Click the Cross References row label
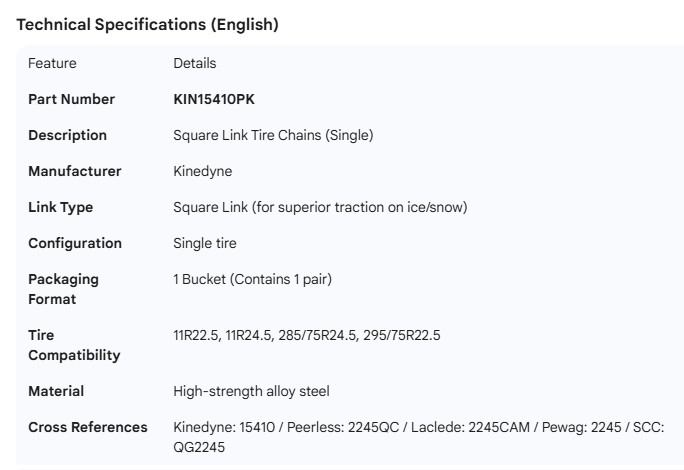684x470 pixels. pyautogui.click(x=87, y=427)
